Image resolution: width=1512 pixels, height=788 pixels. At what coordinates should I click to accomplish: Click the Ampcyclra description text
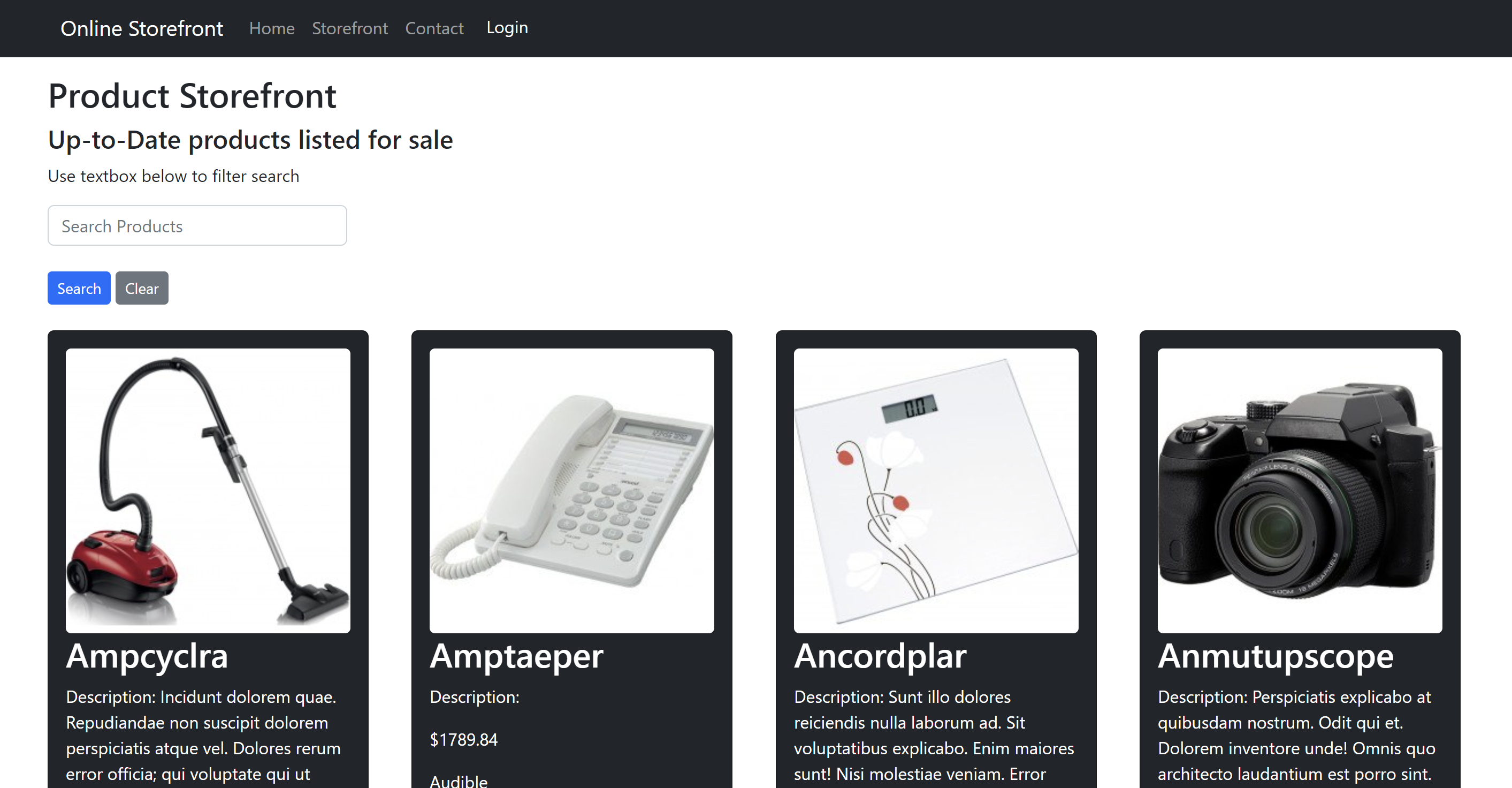[203, 736]
